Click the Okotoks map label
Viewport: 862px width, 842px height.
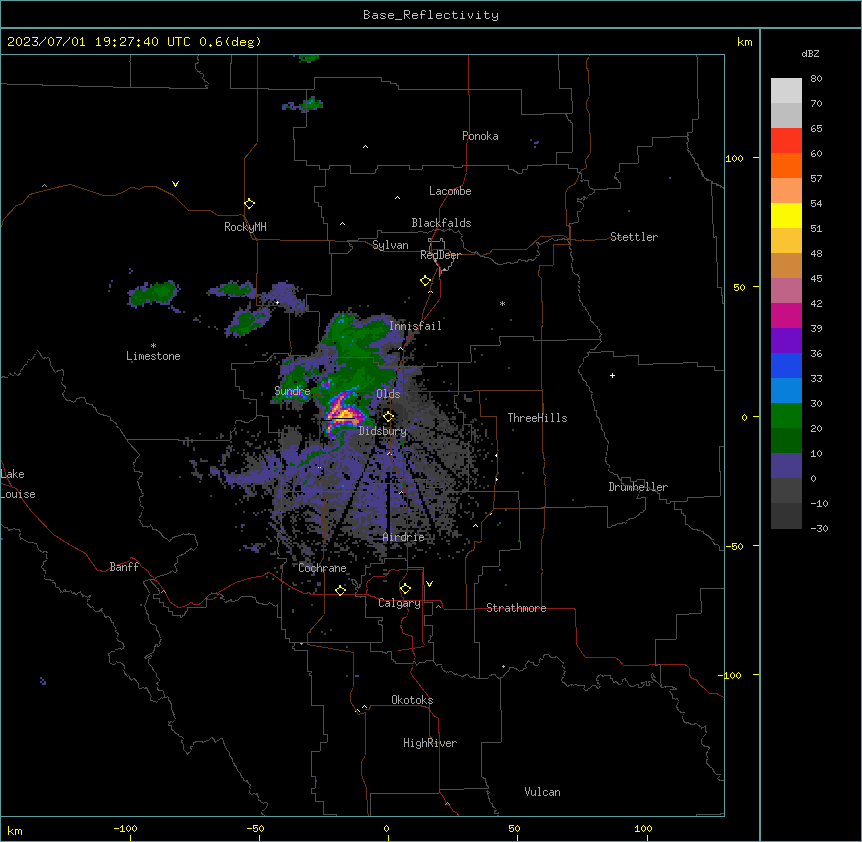pyautogui.click(x=412, y=700)
